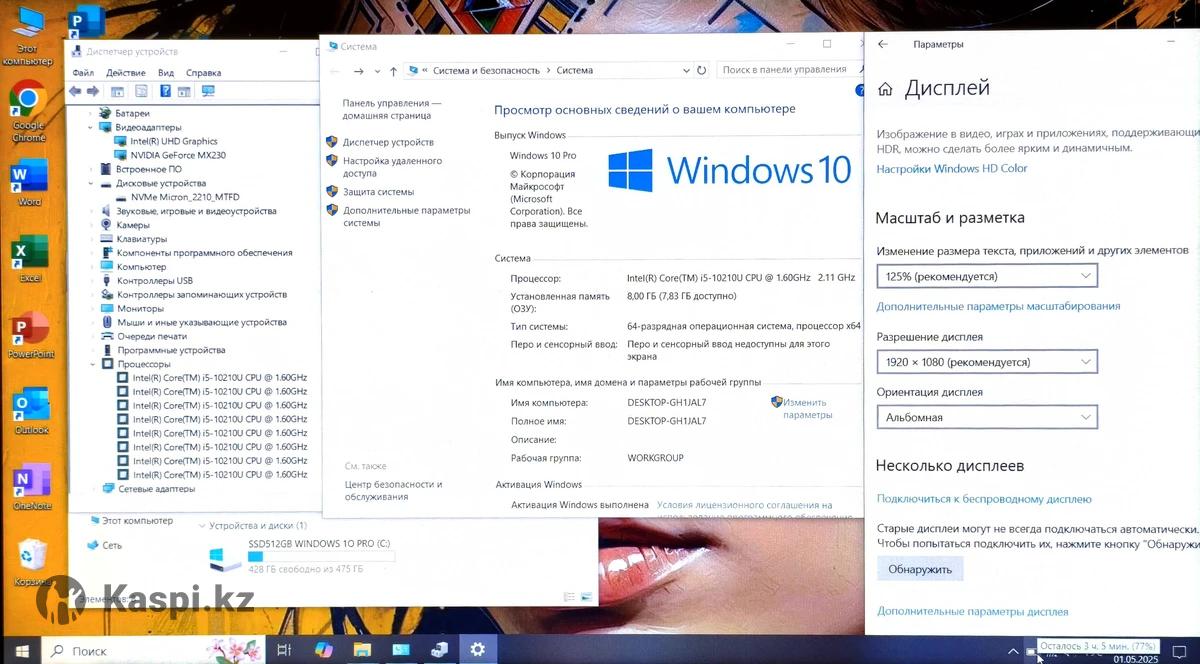Click the Система и безопасность breadcrumb
This screenshot has height=664, width=1200.
(x=486, y=70)
